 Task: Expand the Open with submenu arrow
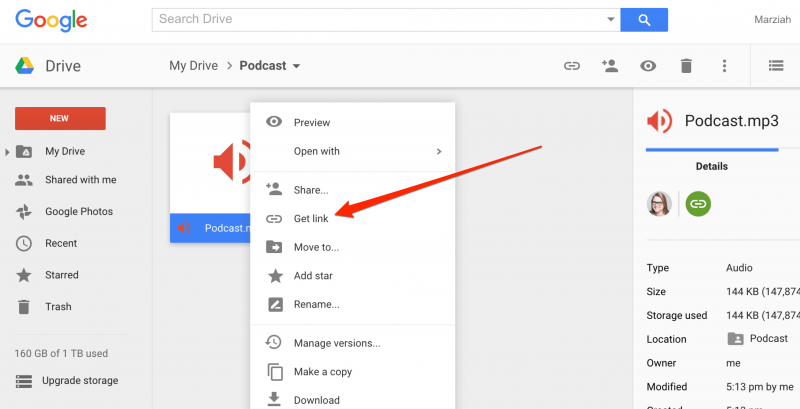click(x=439, y=151)
